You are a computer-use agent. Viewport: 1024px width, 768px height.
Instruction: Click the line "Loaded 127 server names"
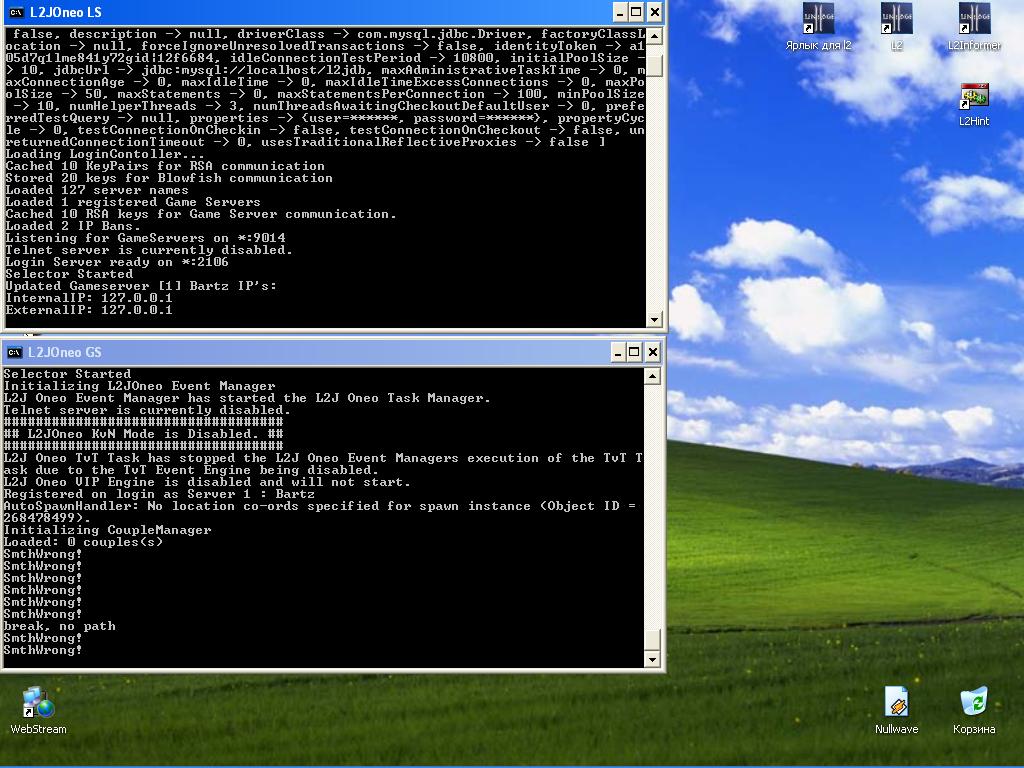[x=97, y=190]
